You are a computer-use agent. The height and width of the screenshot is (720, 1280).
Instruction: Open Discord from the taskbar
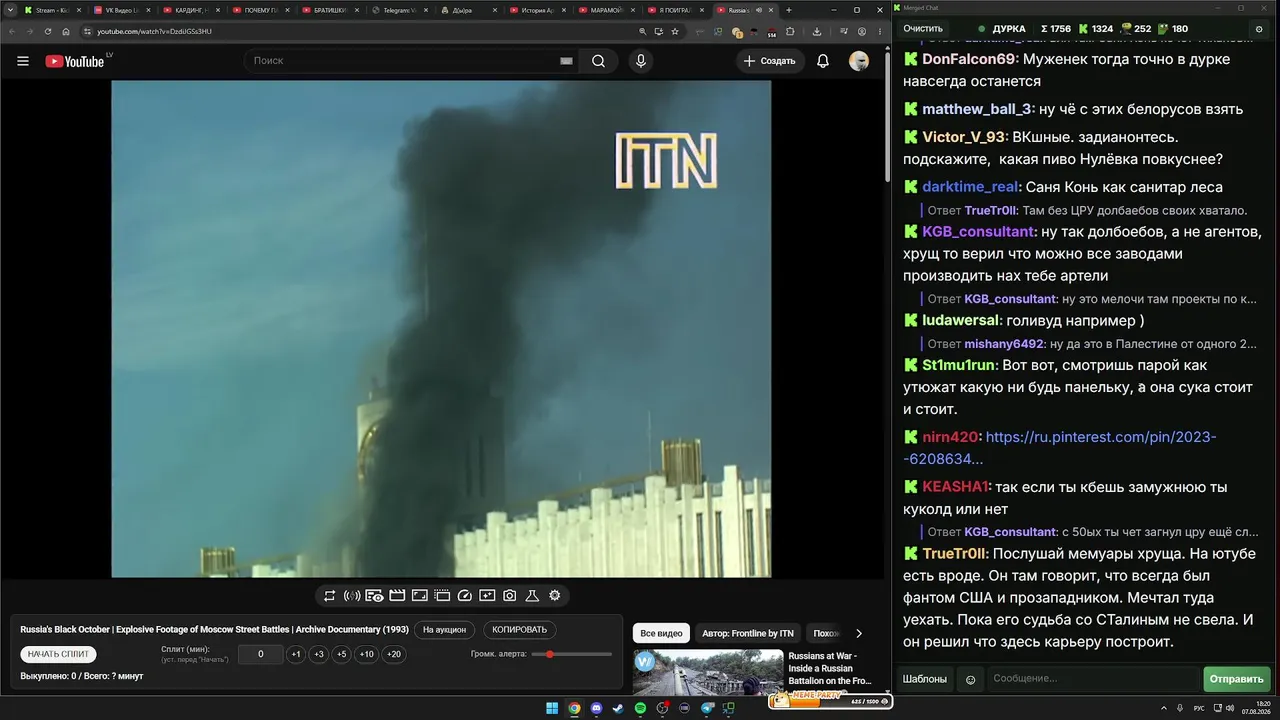pyautogui.click(x=596, y=708)
